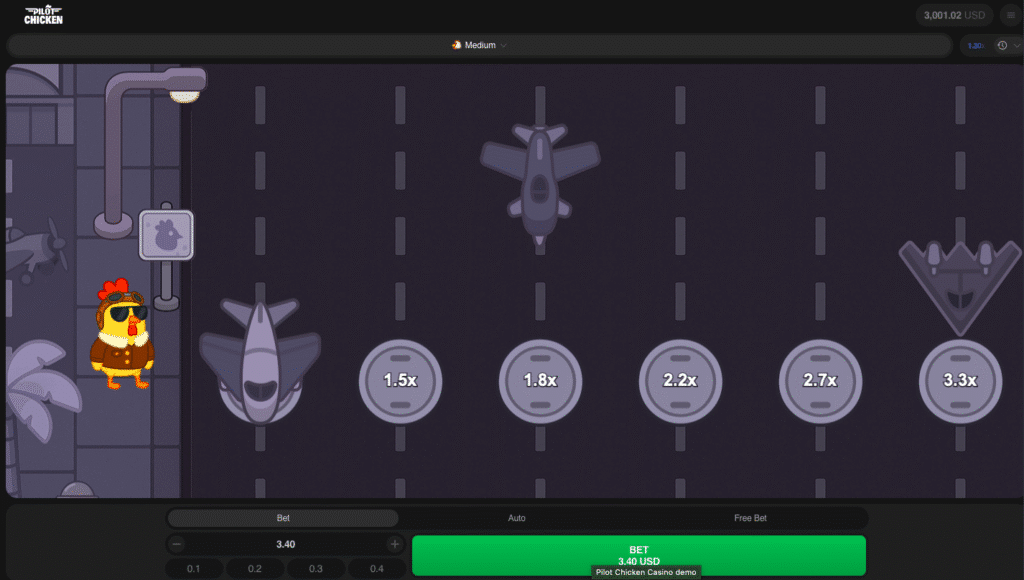The height and width of the screenshot is (580, 1024).
Task: Click the round history clock icon
Action: pos(1002,45)
